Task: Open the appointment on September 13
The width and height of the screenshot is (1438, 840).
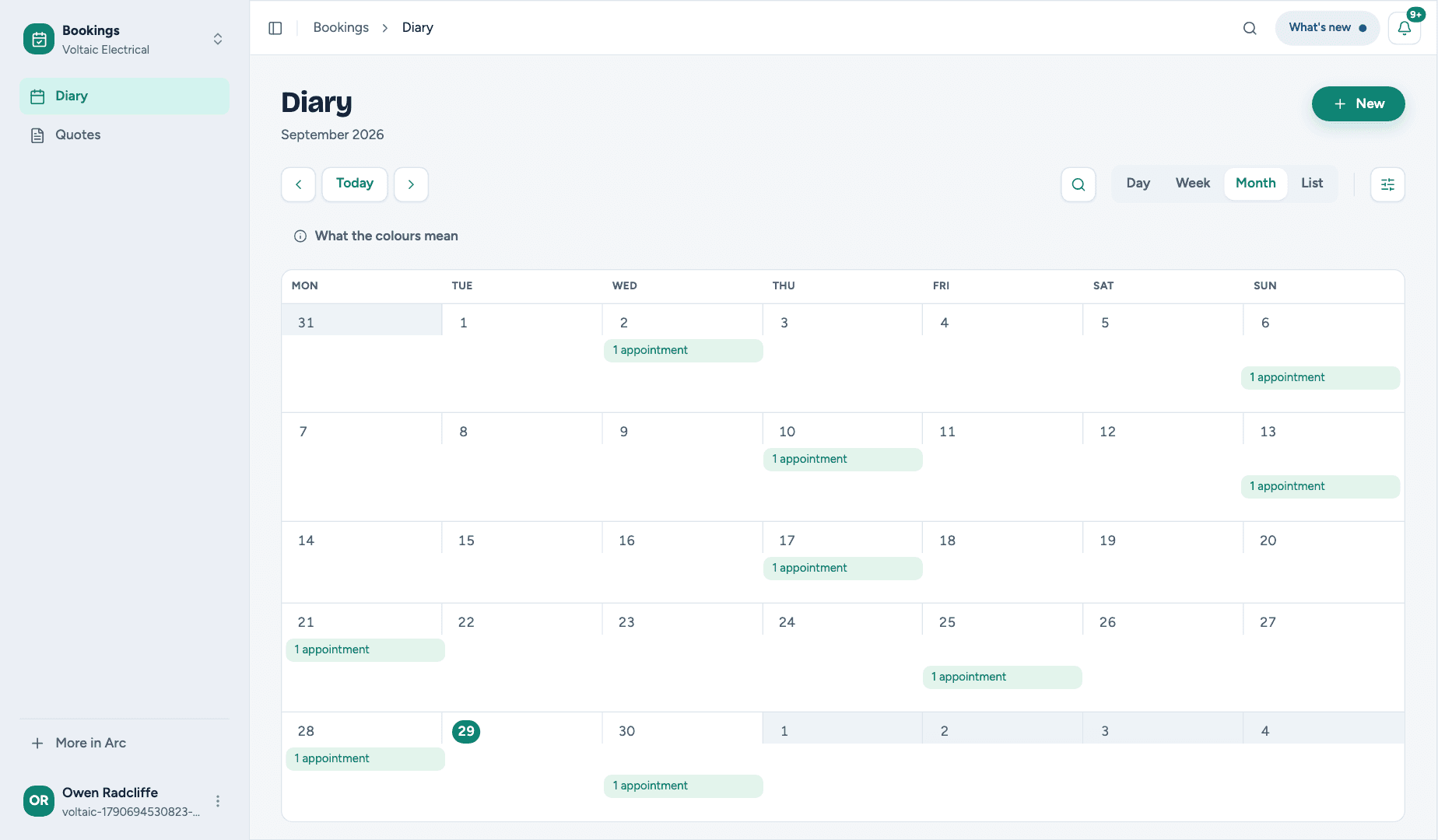Action: pos(1321,487)
